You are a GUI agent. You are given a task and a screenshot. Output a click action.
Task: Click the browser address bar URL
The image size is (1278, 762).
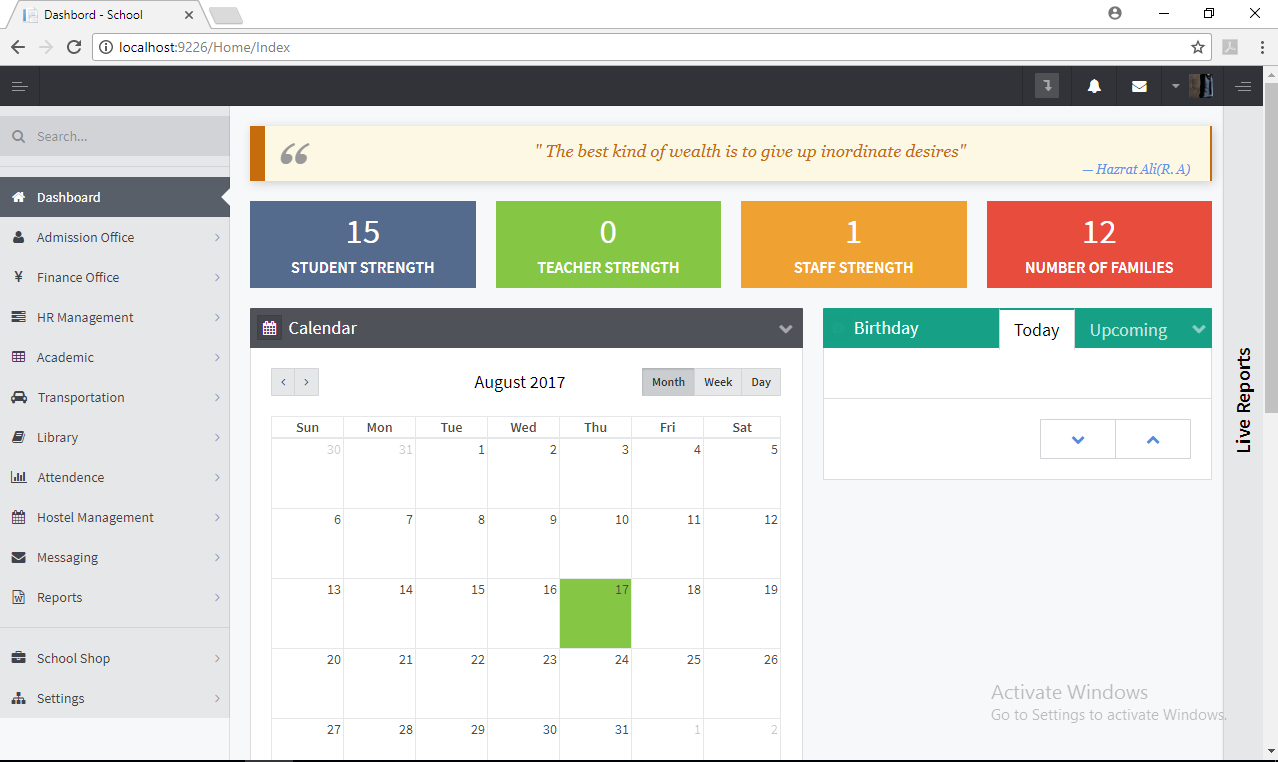point(205,47)
